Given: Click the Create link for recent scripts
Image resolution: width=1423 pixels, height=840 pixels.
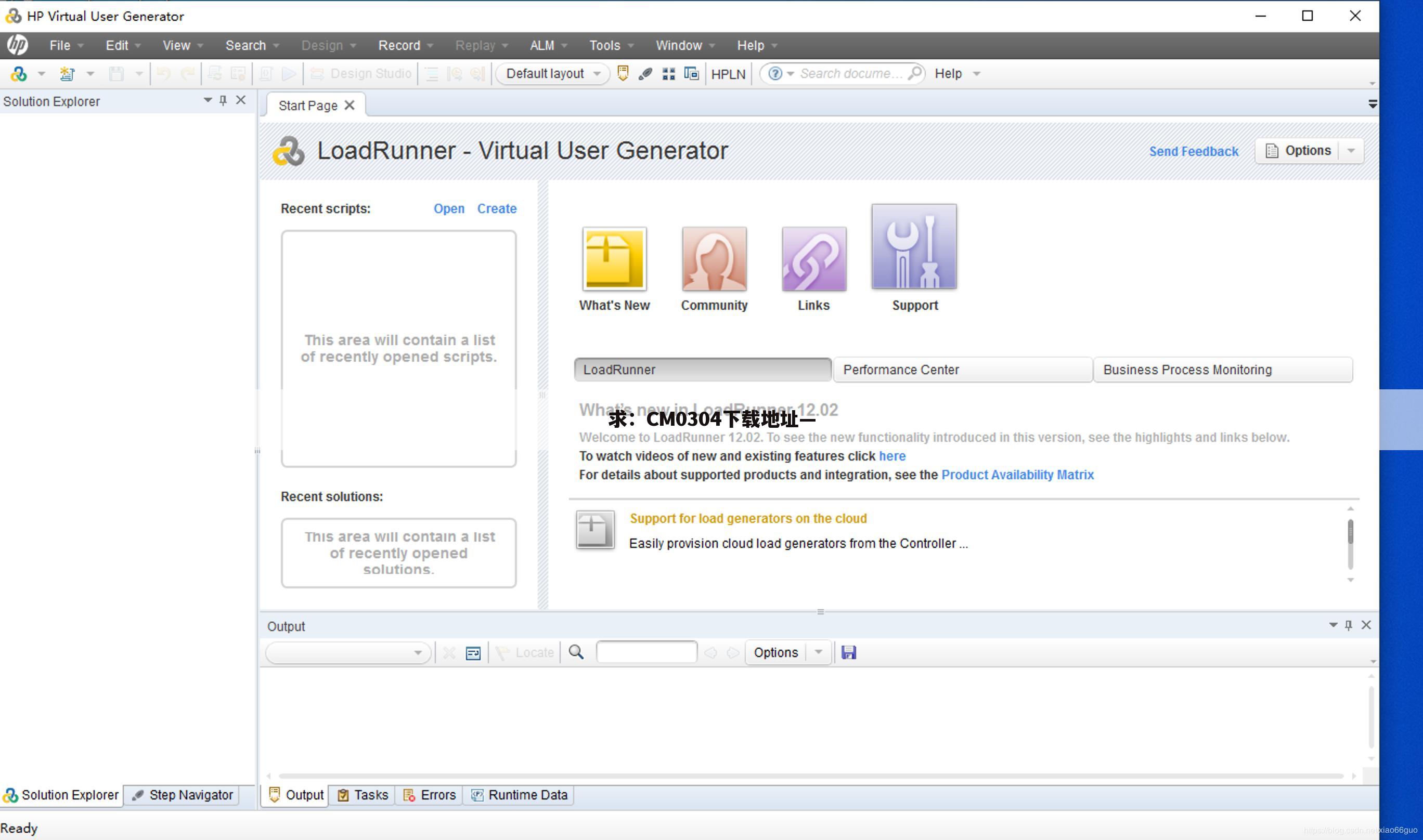Looking at the screenshot, I should (497, 208).
